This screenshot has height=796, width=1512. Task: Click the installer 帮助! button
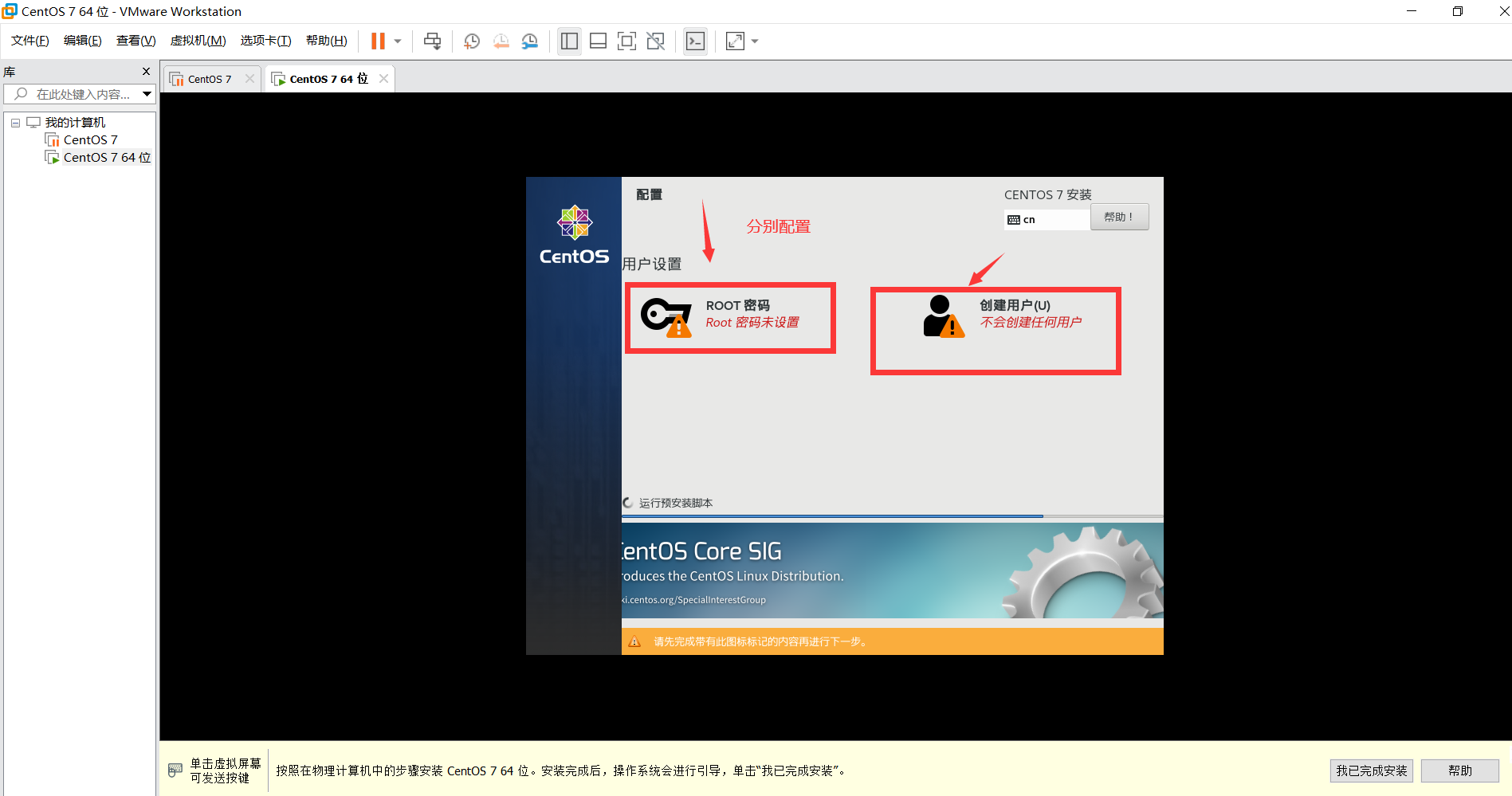(x=1119, y=217)
